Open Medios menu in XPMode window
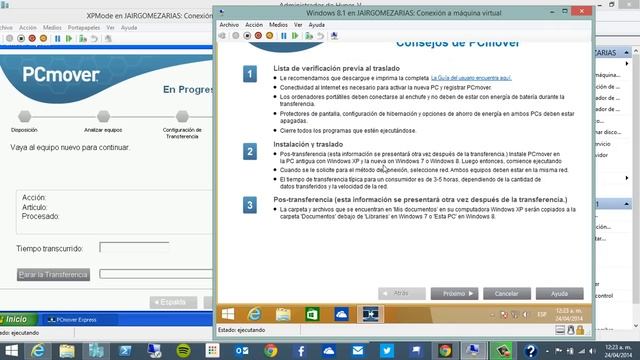The height and width of the screenshot is (360, 640). click(x=52, y=28)
